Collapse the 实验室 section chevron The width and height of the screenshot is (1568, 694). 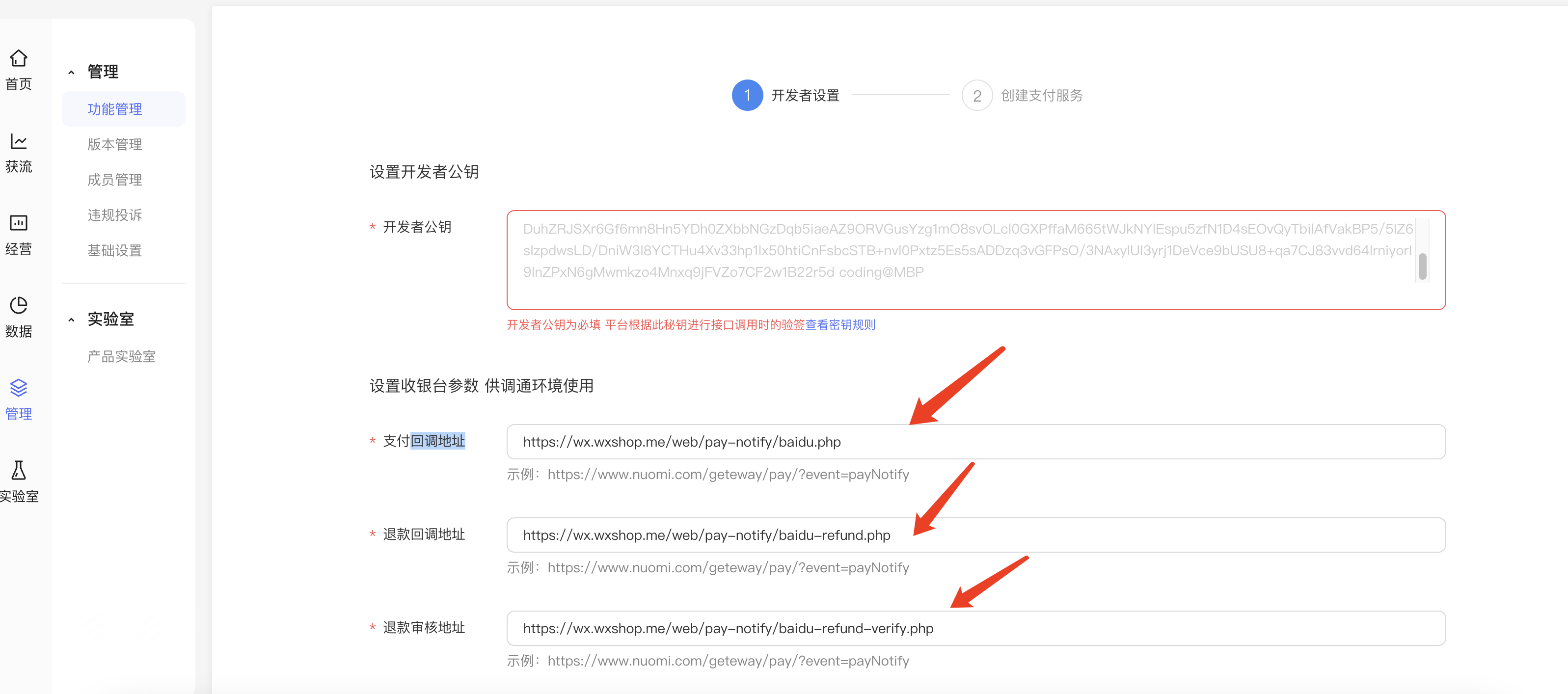coord(71,320)
